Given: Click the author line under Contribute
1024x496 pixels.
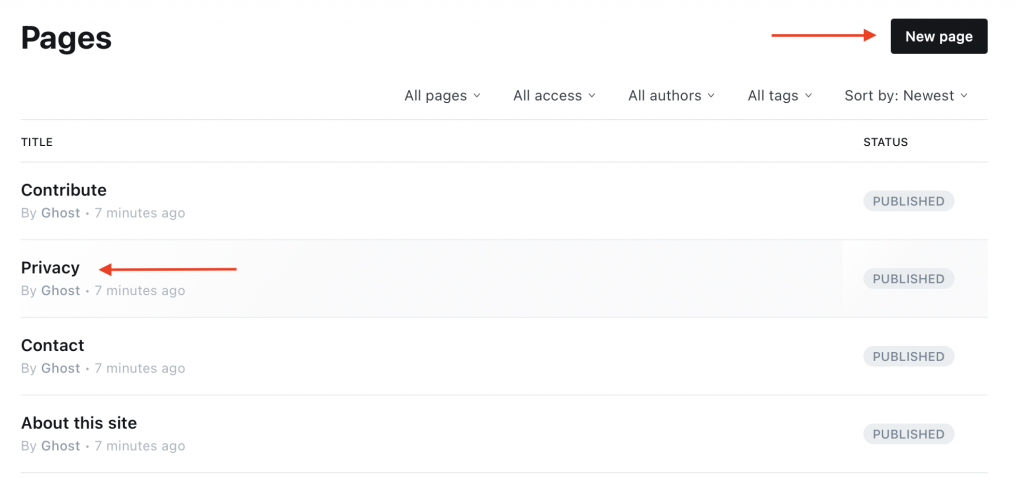Looking at the screenshot, I should [102, 213].
